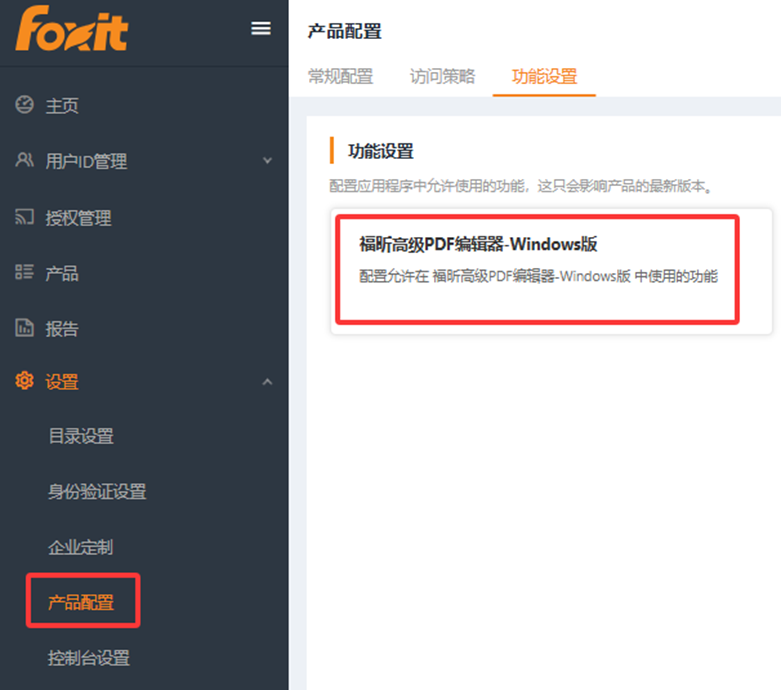Click the Foxit logo
This screenshot has height=690, width=781.
(71, 28)
